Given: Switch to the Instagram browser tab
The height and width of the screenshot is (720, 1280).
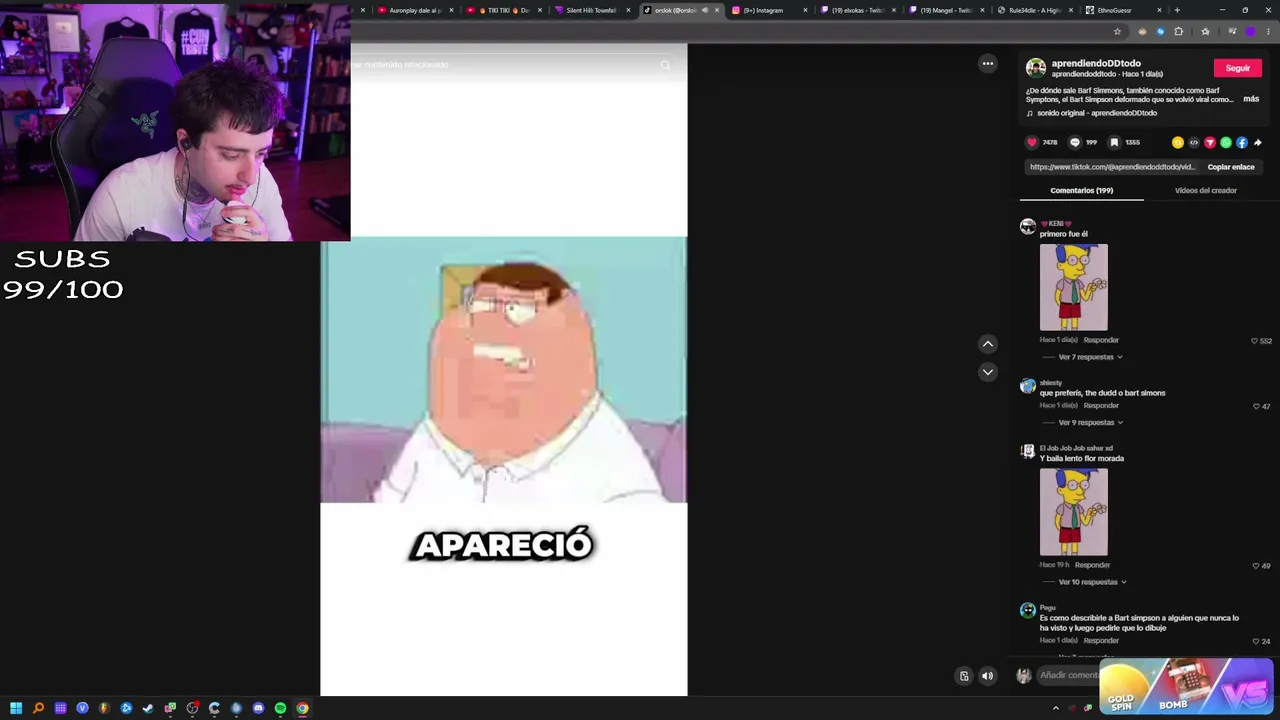Looking at the screenshot, I should [768, 10].
